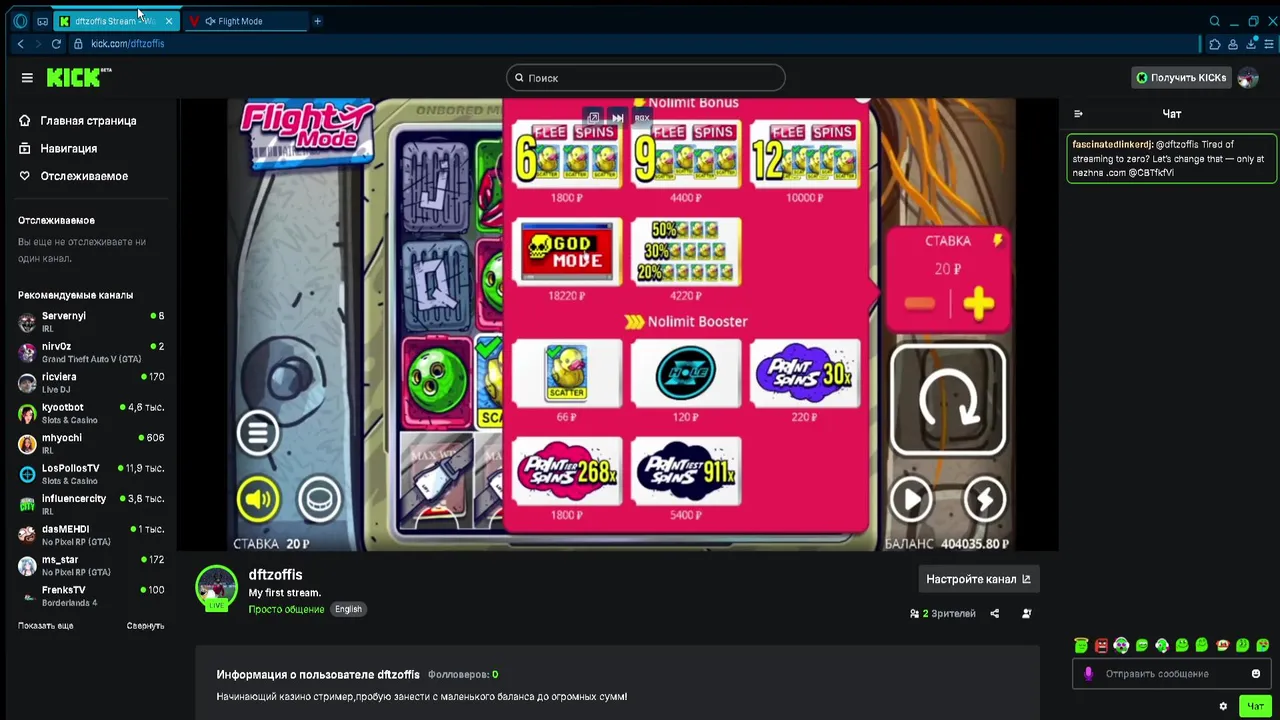Click Показать еще under recommended channels
The width and height of the screenshot is (1280, 720).
[45, 626]
